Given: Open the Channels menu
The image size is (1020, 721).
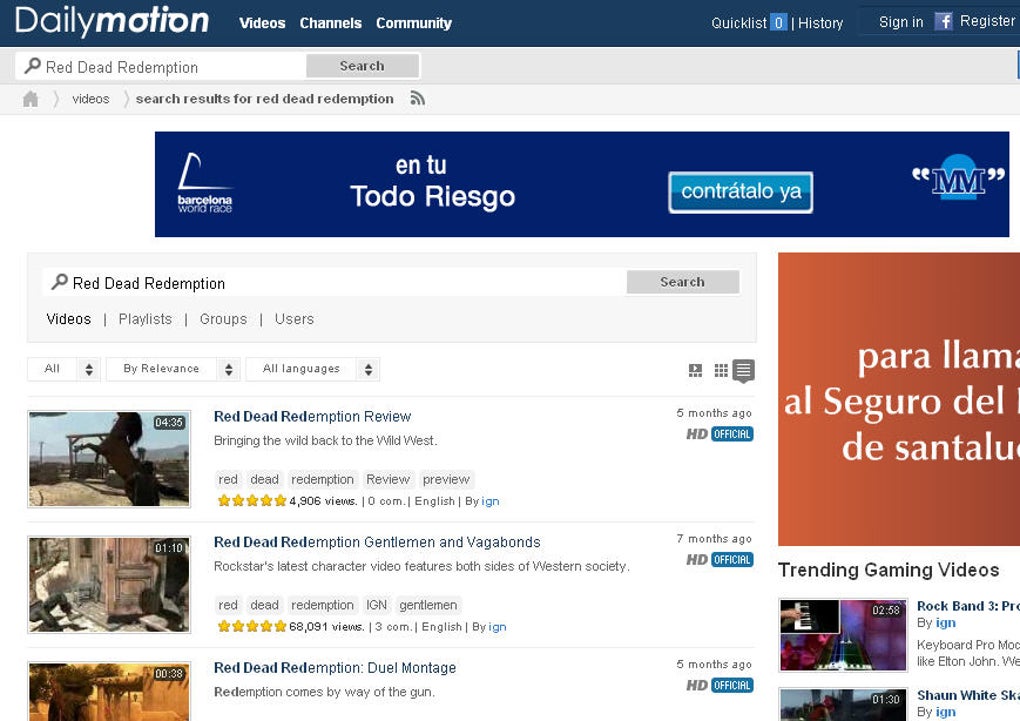Looking at the screenshot, I should coord(330,23).
